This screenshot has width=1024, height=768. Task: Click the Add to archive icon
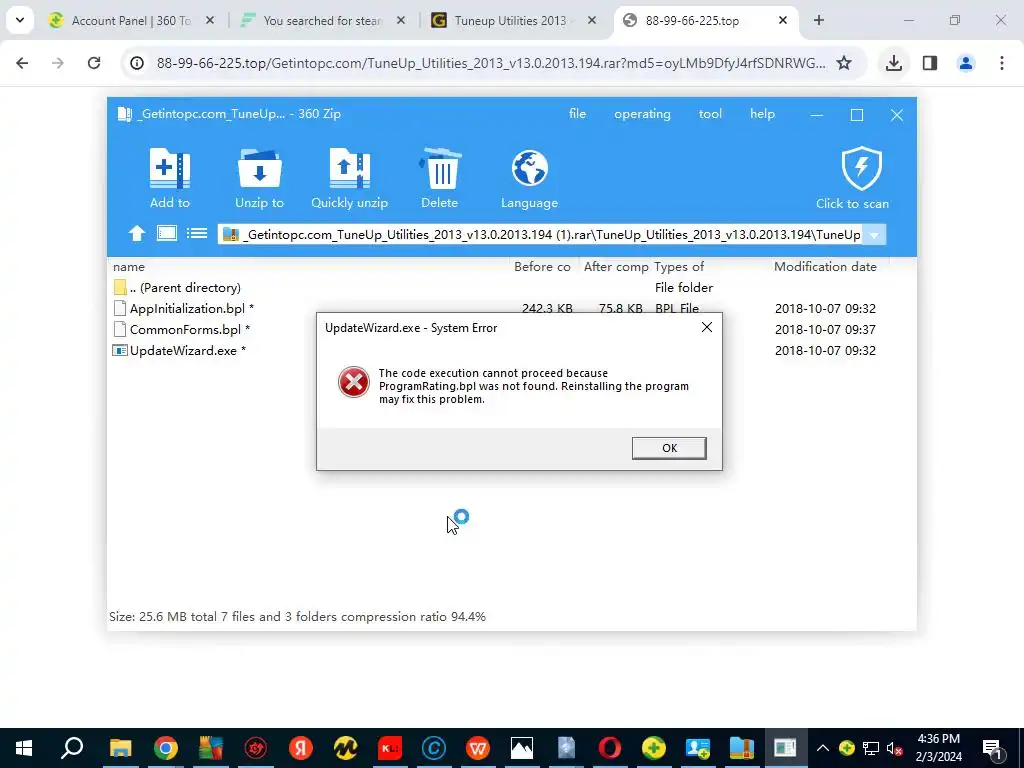[170, 168]
